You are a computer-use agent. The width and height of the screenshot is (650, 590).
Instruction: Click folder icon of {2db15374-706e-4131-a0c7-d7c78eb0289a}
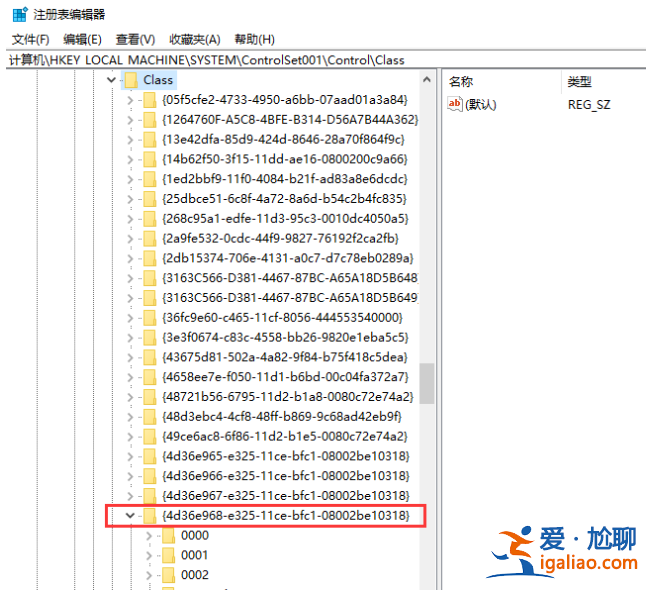click(x=149, y=258)
